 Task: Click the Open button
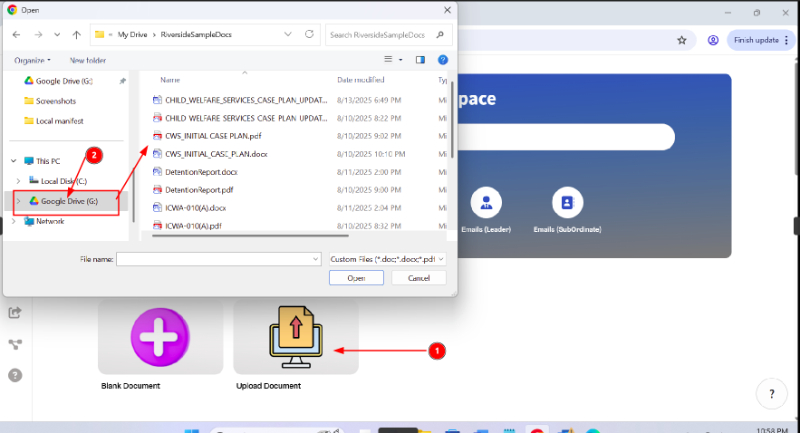(x=356, y=278)
